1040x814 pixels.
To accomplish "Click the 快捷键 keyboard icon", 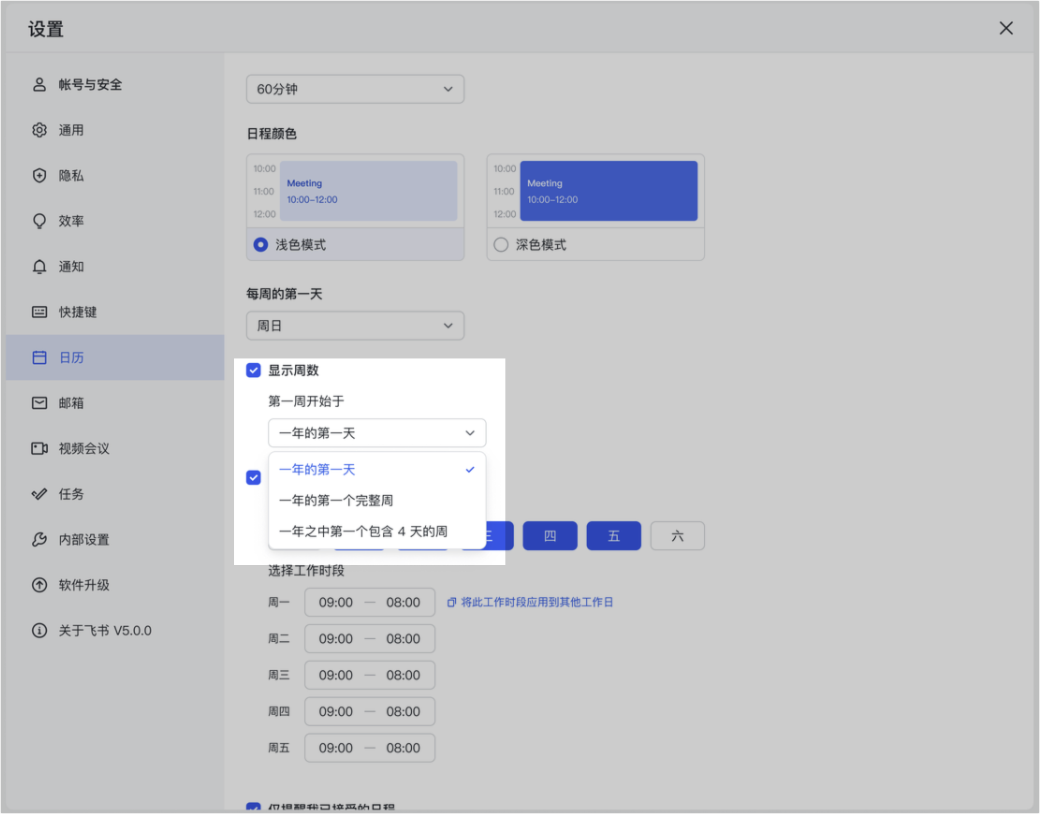I will pos(40,312).
